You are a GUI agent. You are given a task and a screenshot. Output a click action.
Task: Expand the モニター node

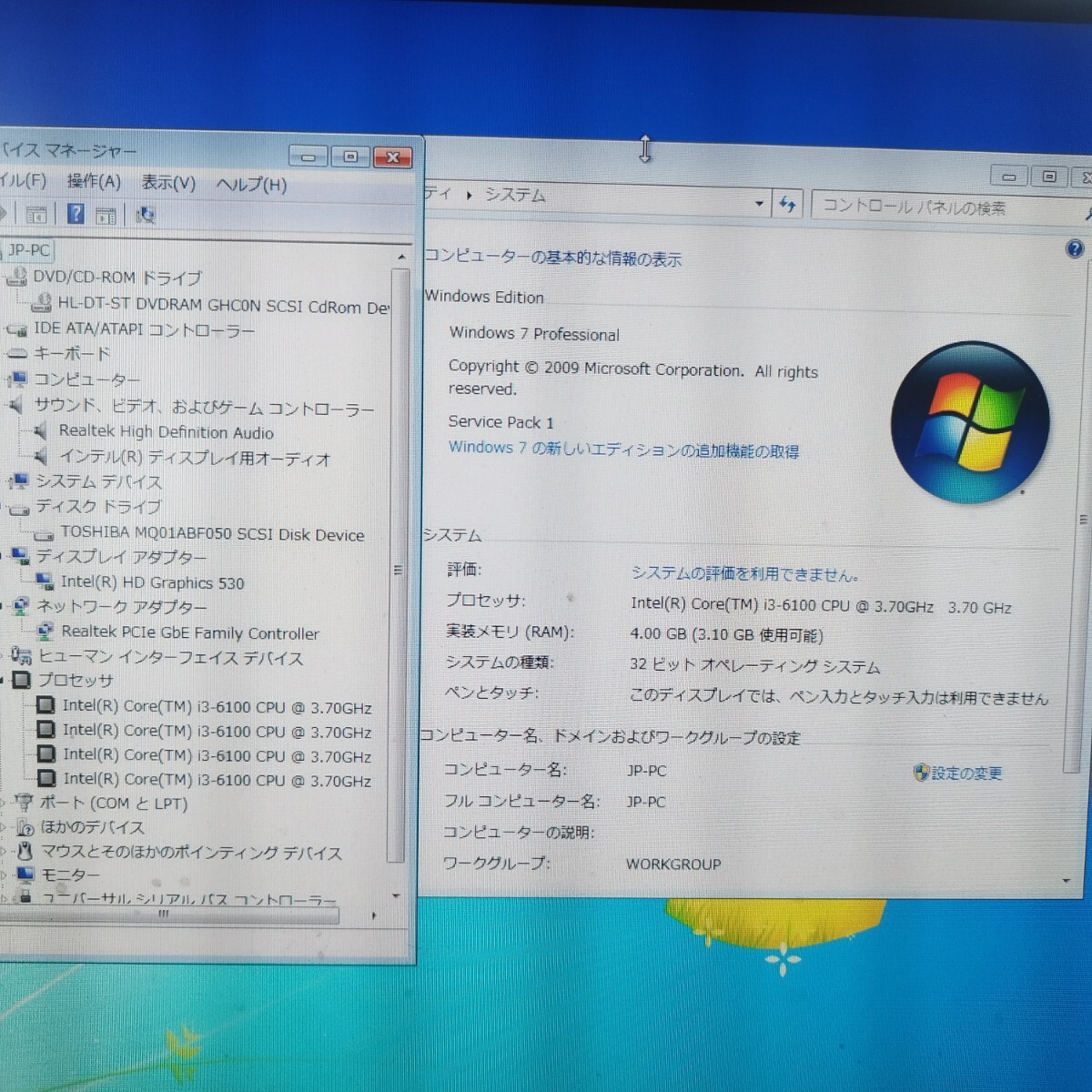click(x=5, y=875)
